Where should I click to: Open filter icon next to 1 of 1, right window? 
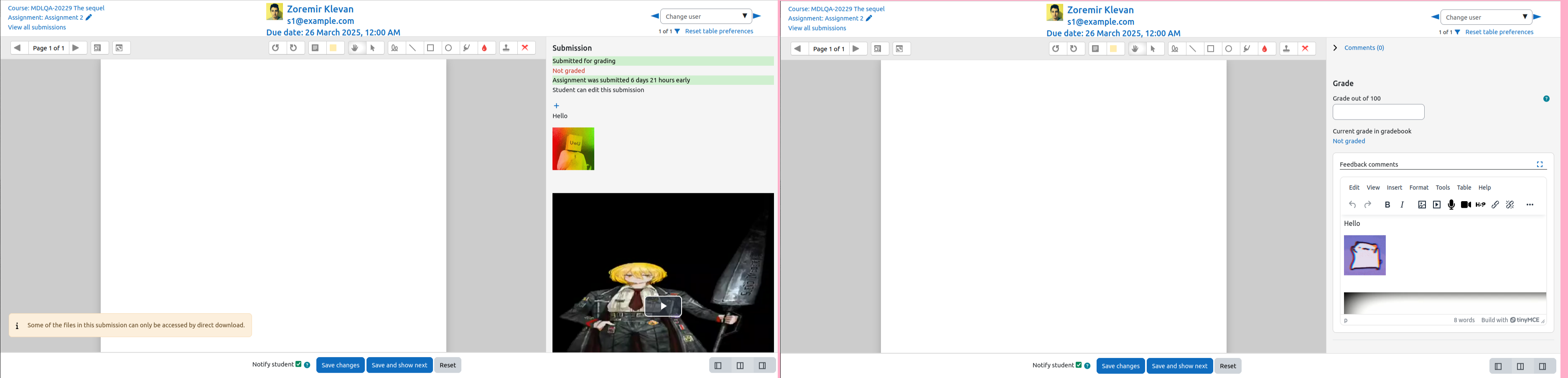tap(1457, 32)
